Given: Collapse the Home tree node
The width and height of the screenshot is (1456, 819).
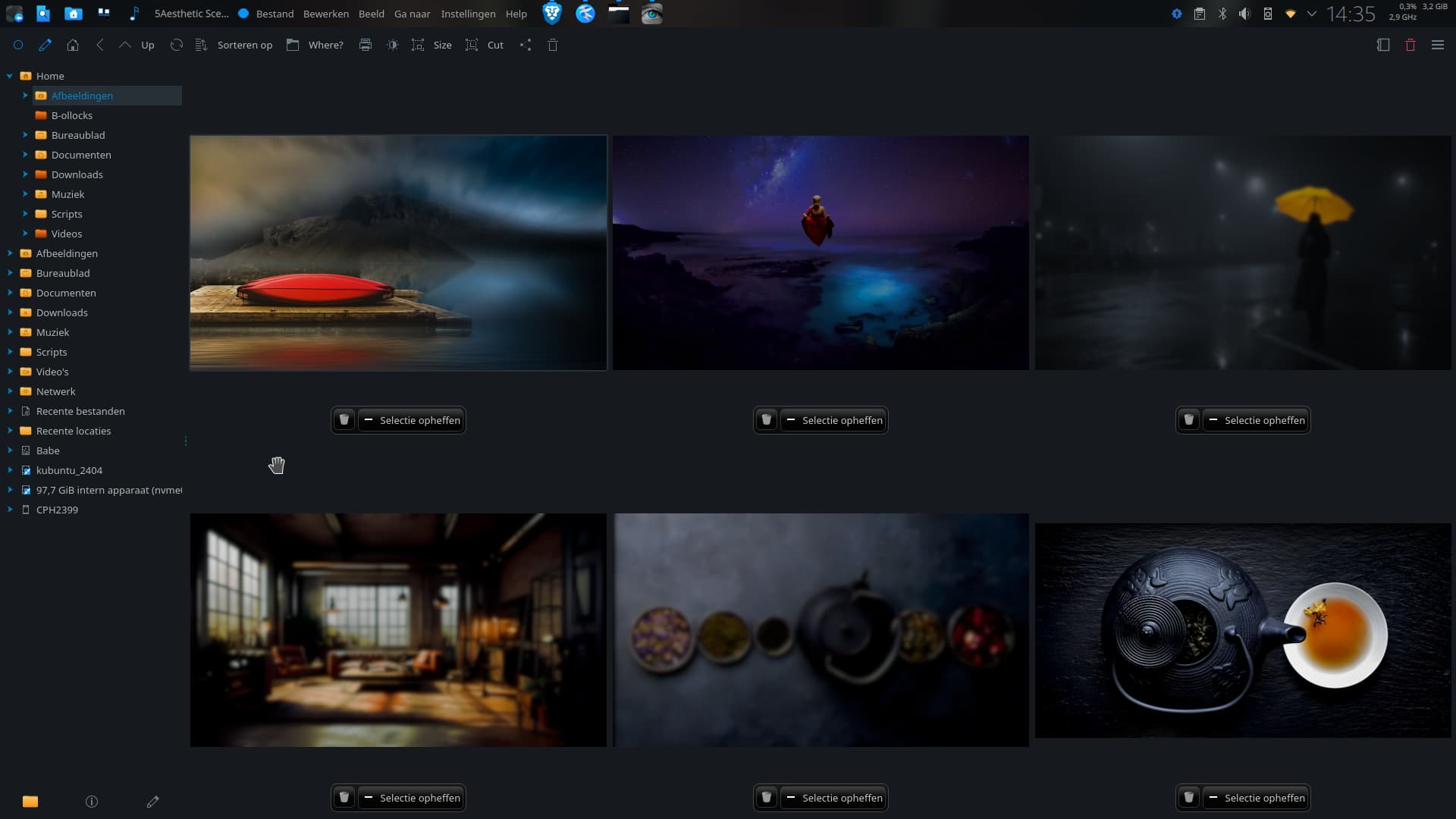Looking at the screenshot, I should click(x=10, y=76).
